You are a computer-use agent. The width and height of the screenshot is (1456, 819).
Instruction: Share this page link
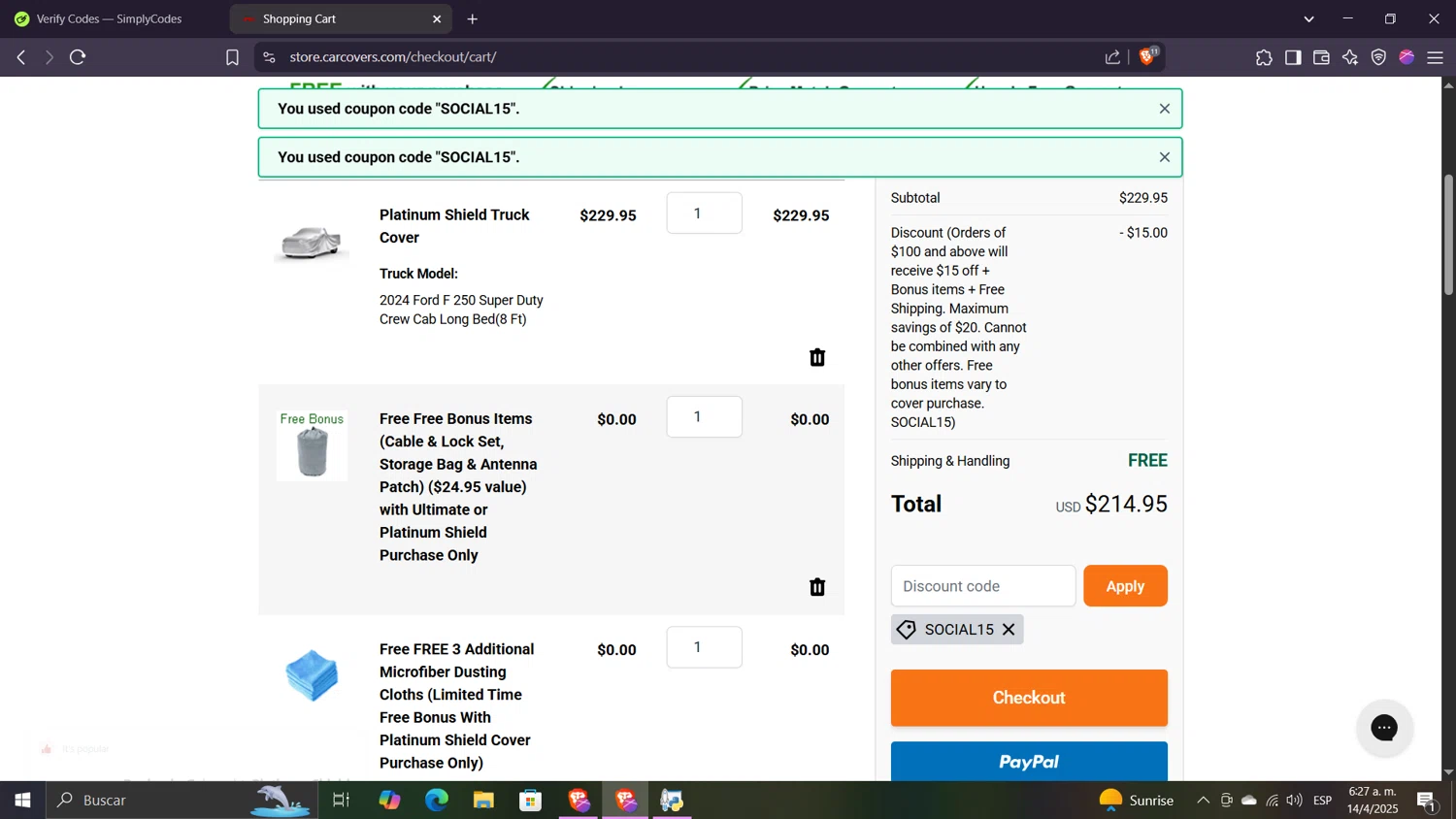1112,57
